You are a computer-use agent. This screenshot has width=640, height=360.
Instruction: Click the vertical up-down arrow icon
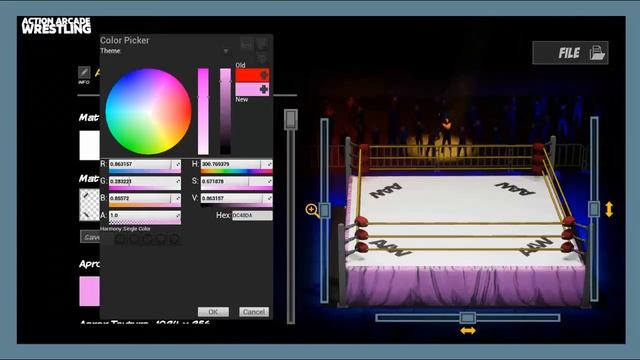point(609,209)
